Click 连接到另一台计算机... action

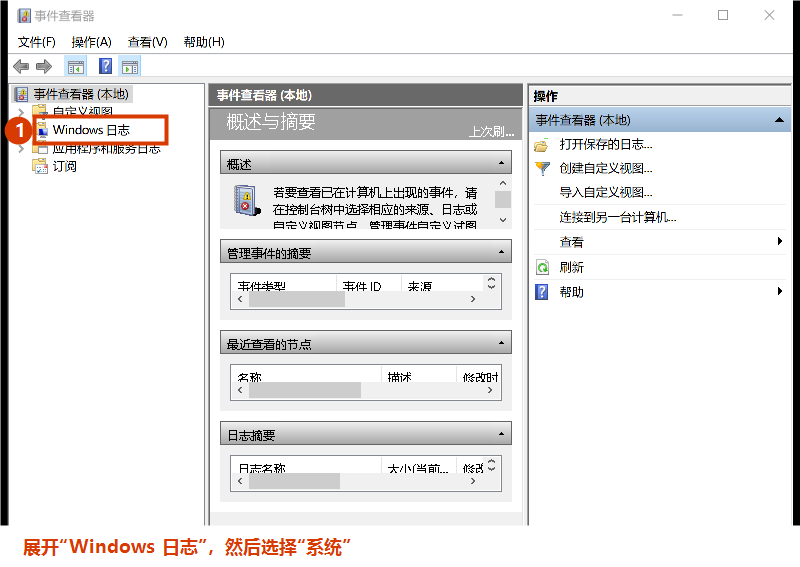[618, 217]
